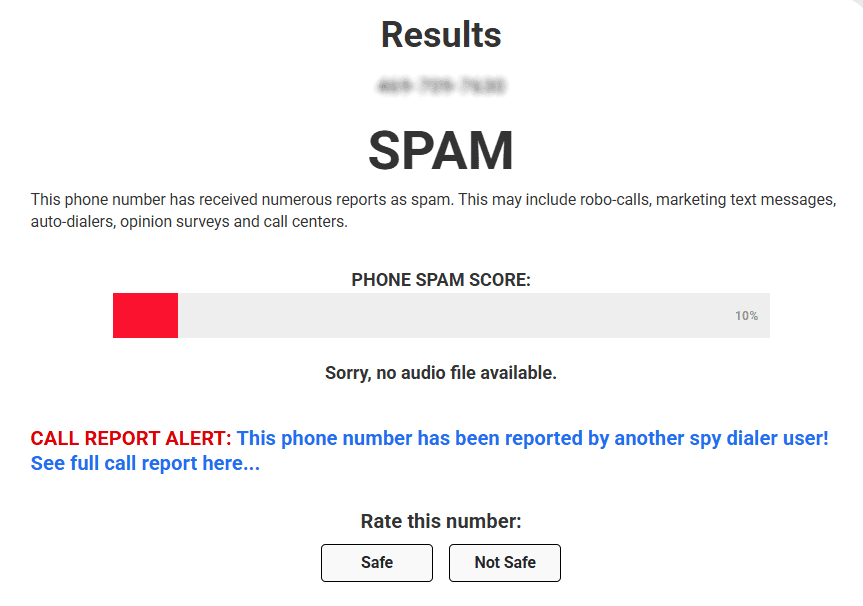
Task: Click the See full call report here text
Action: coord(145,463)
